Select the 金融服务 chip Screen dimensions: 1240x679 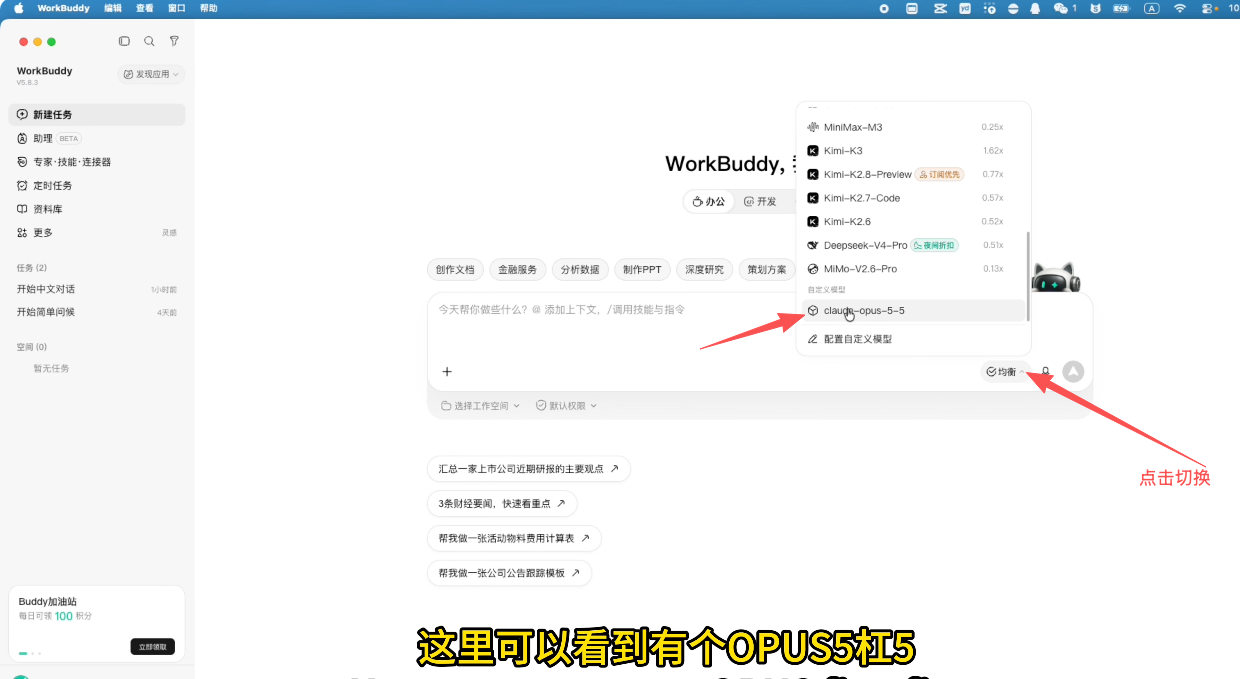coord(518,270)
